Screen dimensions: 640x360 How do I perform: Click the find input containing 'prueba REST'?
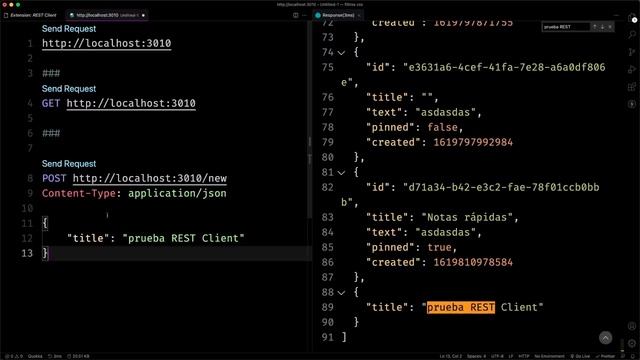tap(566, 27)
